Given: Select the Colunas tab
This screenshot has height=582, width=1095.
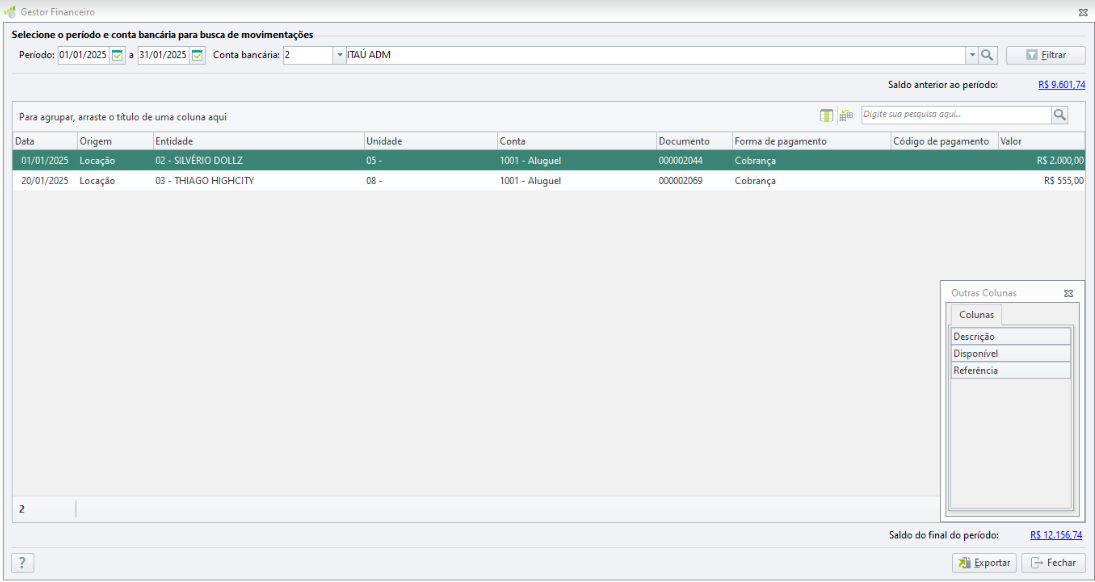Looking at the screenshot, I should click(x=976, y=315).
